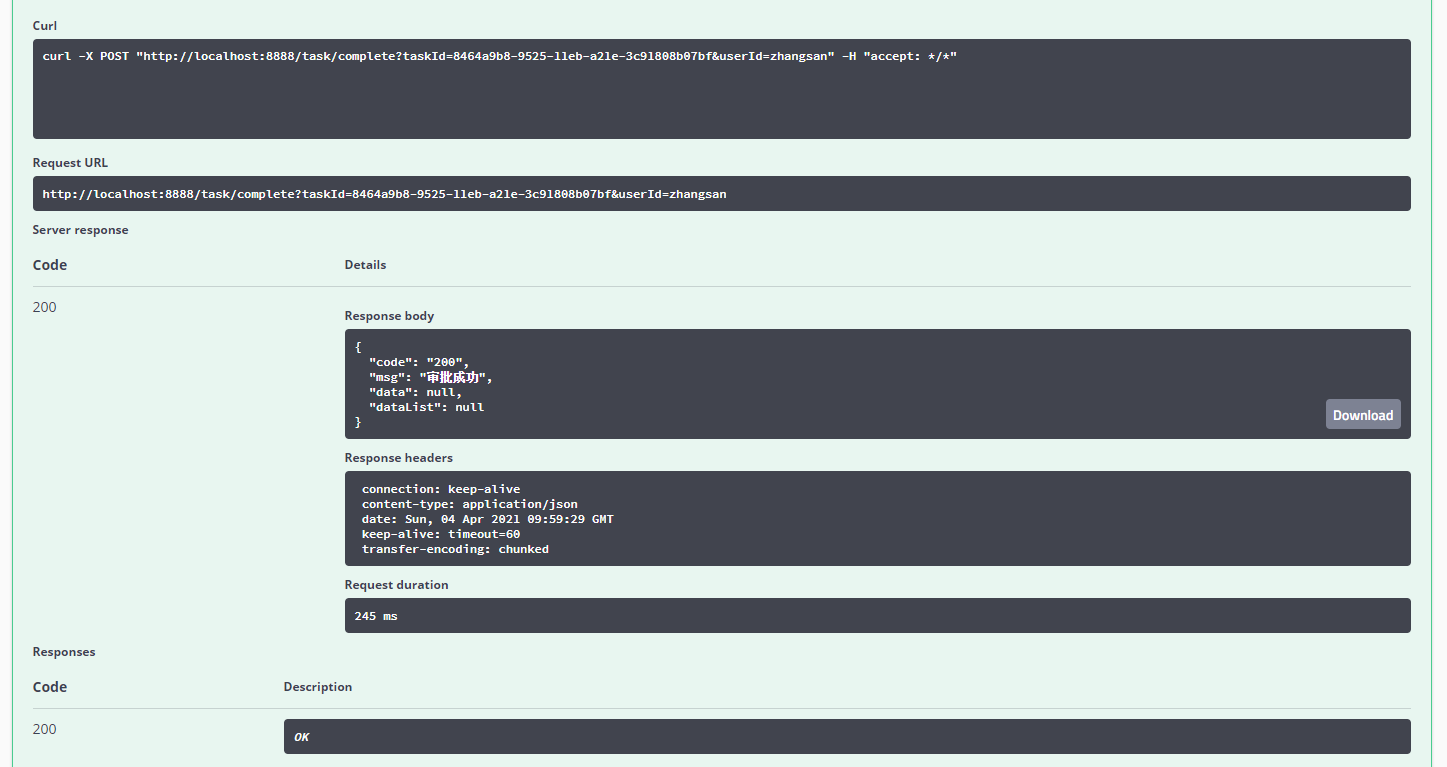Click the "code": "200" JSON line
1447x767 pixels.
click(x=419, y=362)
